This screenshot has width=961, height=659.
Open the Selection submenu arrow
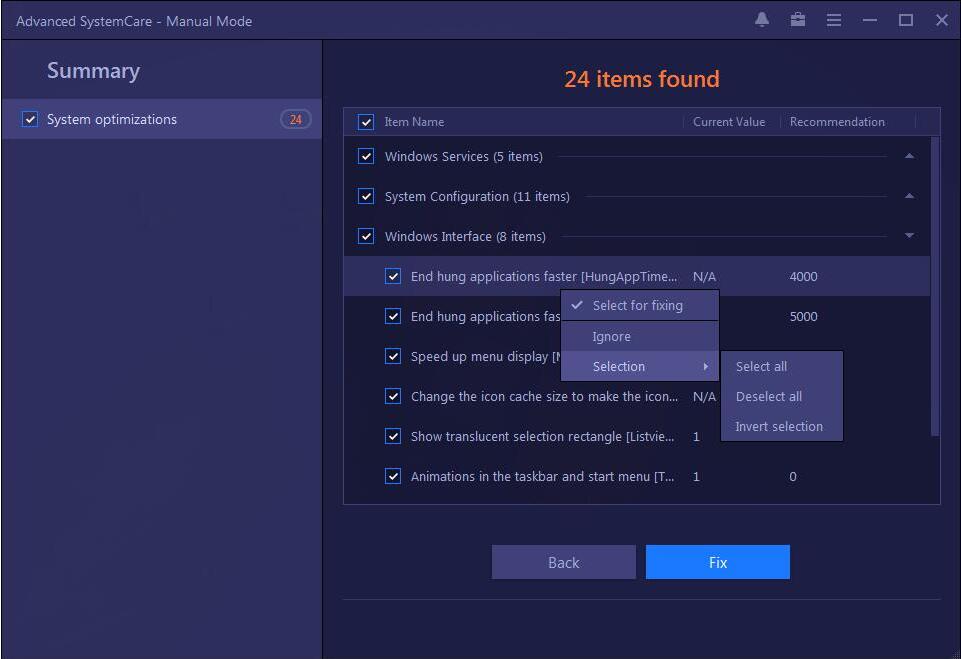coord(706,367)
